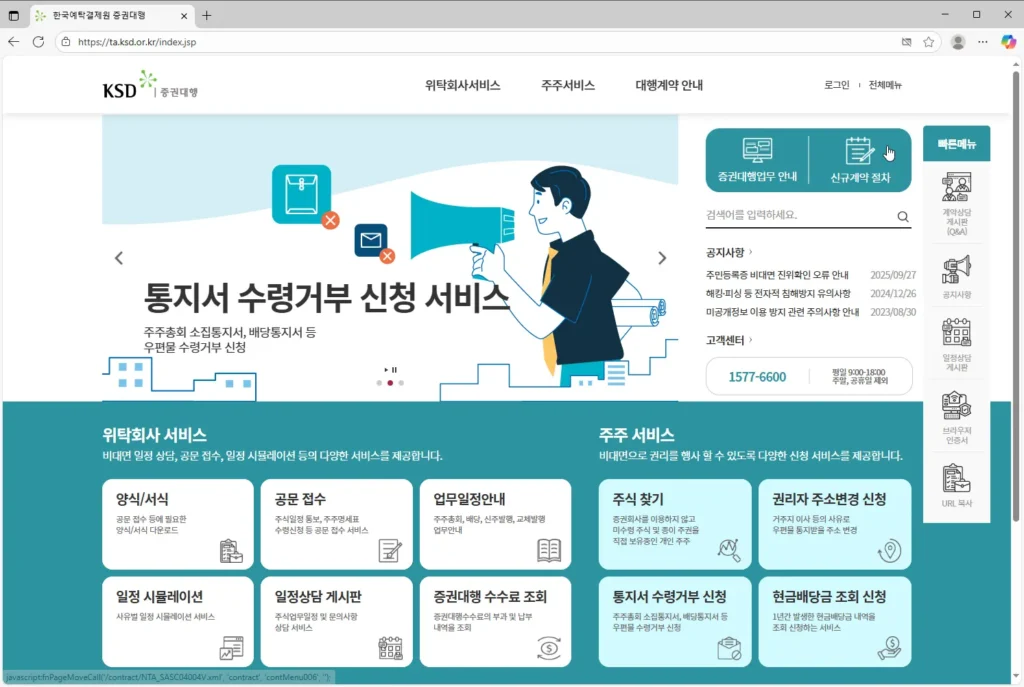Open the 일정상담 게시판 service card

[x=336, y=622]
